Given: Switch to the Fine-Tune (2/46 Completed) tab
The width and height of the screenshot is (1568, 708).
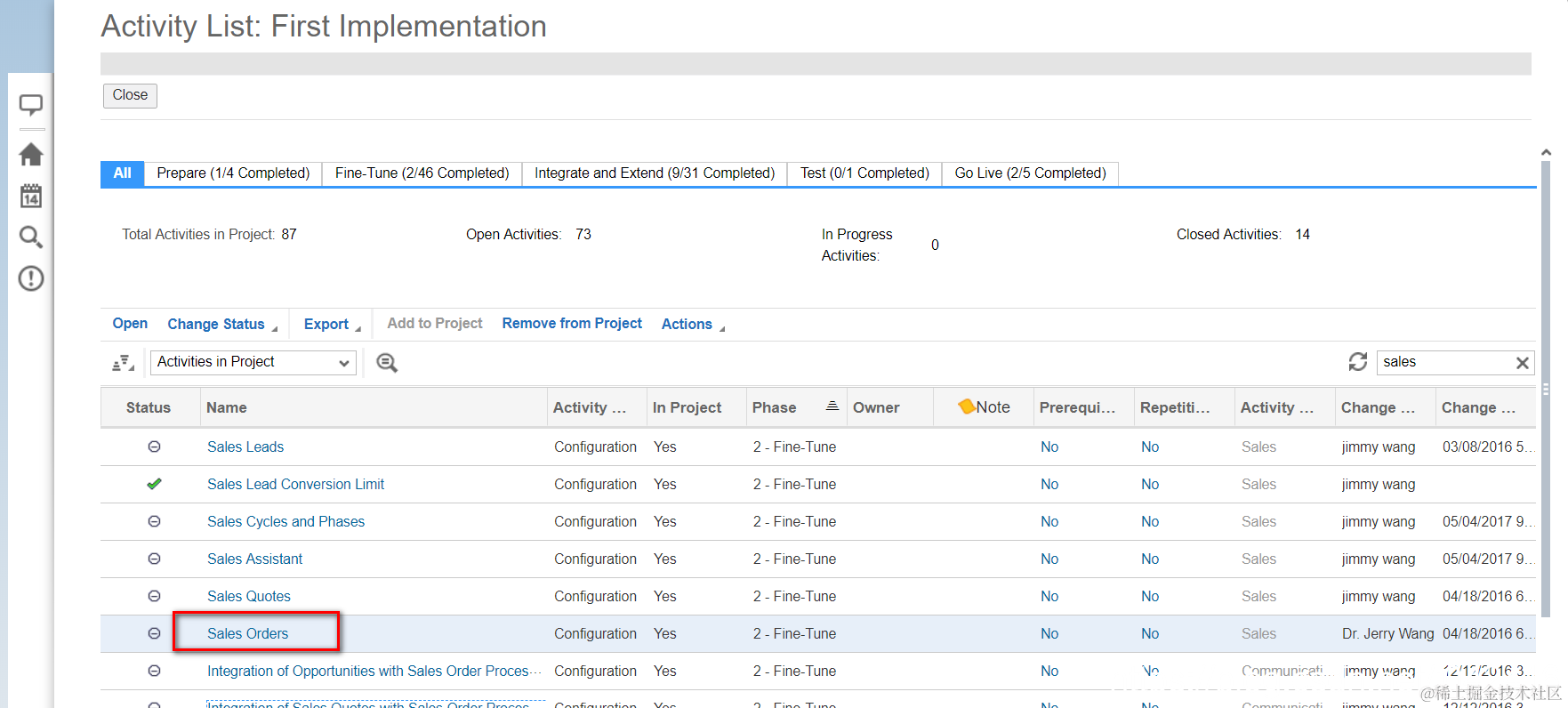Looking at the screenshot, I should tap(422, 173).
